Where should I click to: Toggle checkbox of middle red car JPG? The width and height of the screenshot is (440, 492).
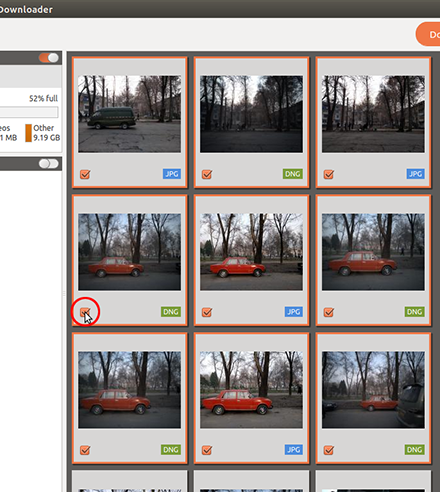pyautogui.click(x=207, y=312)
